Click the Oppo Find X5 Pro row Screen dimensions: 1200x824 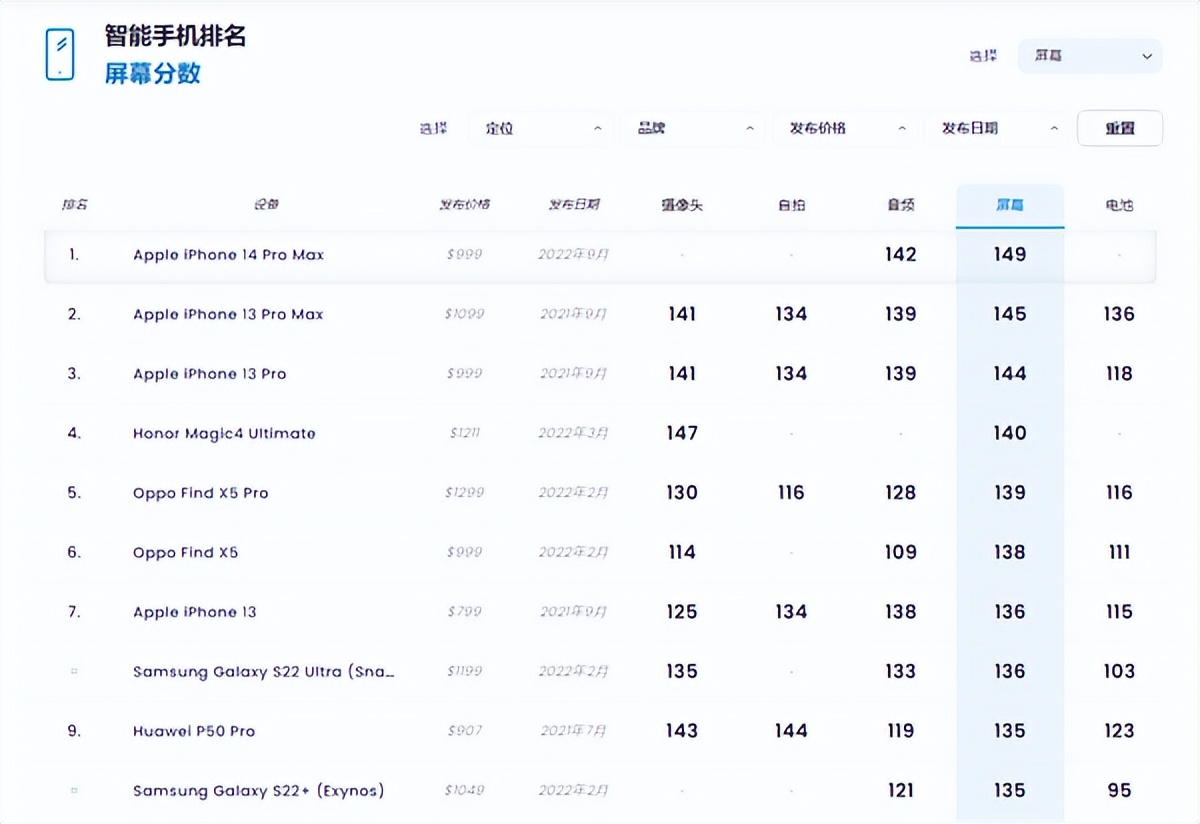(200, 493)
